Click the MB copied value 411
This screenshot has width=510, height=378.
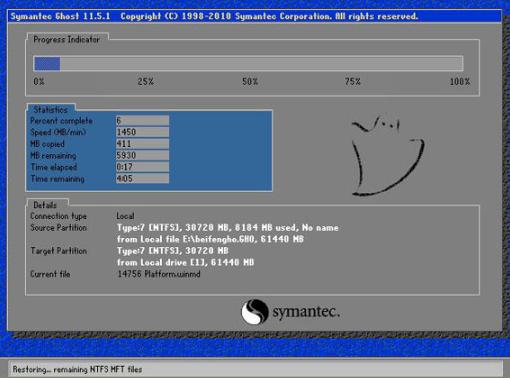(142, 144)
